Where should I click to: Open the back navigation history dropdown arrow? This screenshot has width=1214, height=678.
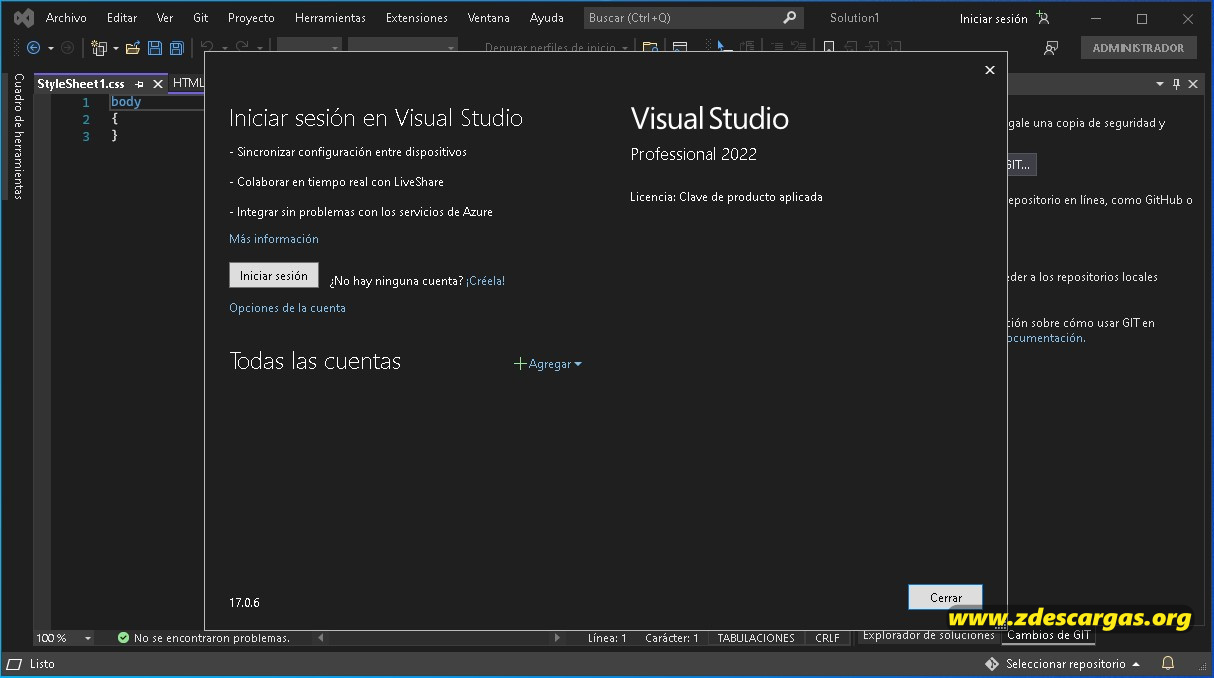51,48
